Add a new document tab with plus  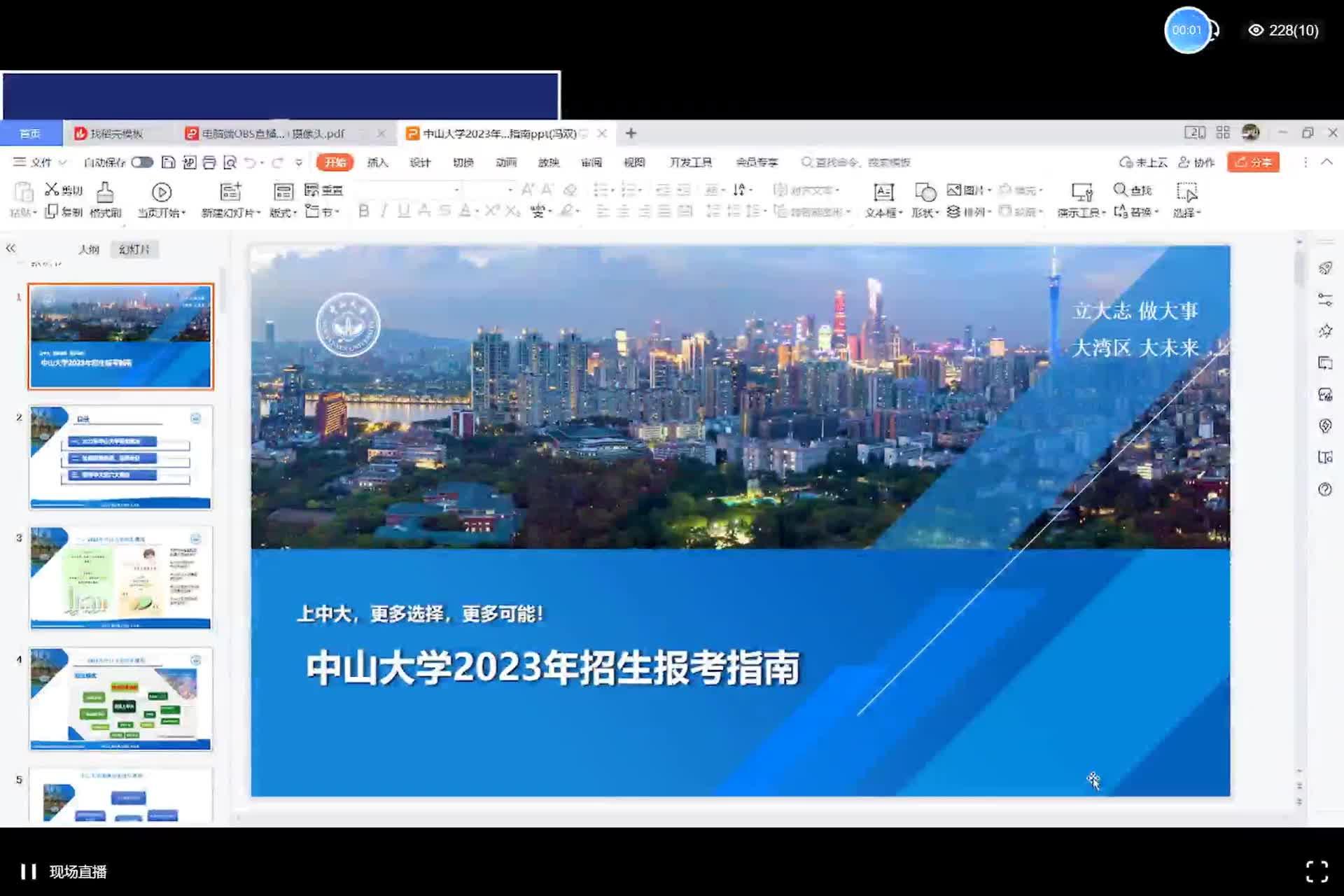tap(631, 133)
